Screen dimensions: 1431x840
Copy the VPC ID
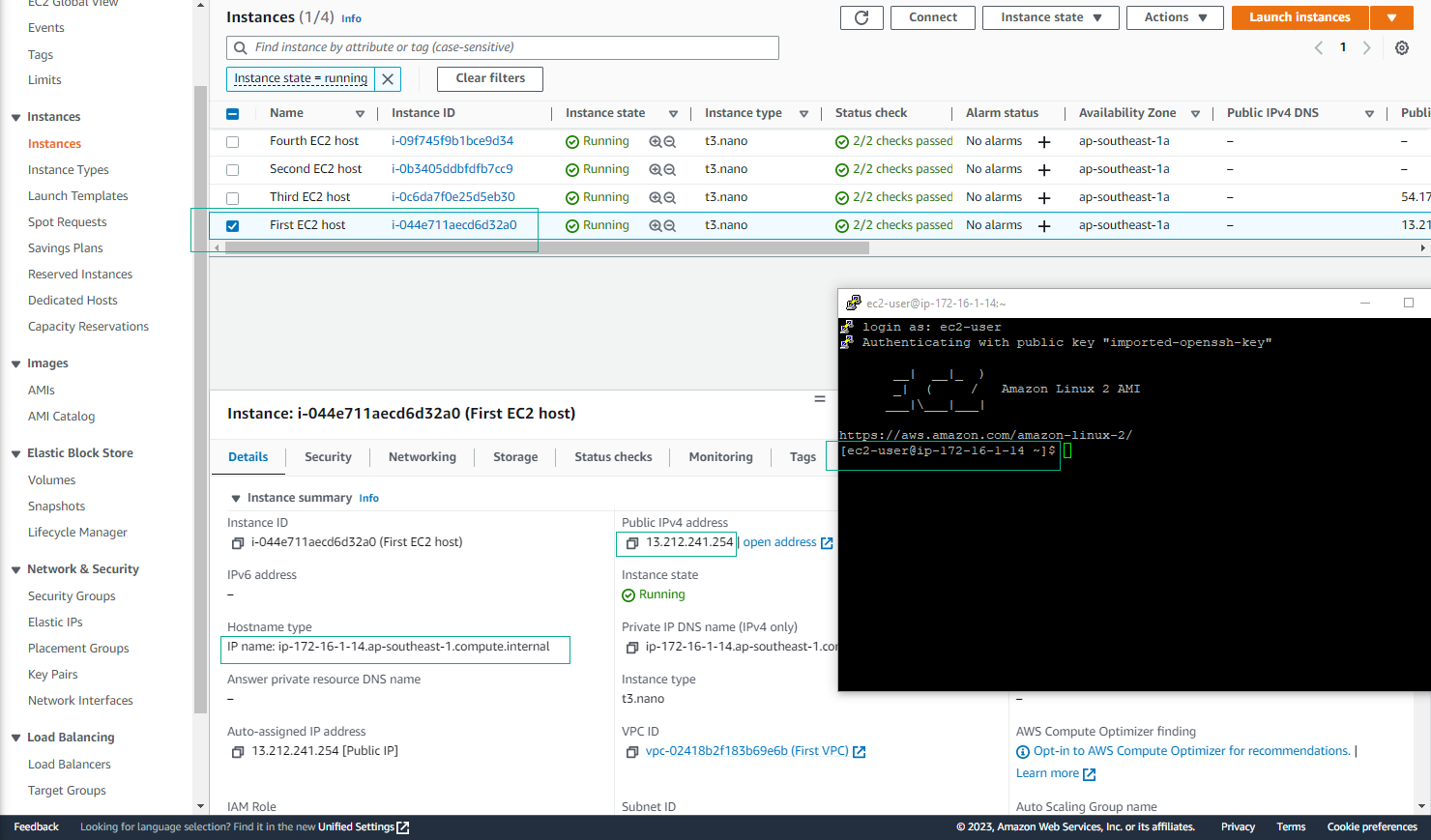coord(632,752)
